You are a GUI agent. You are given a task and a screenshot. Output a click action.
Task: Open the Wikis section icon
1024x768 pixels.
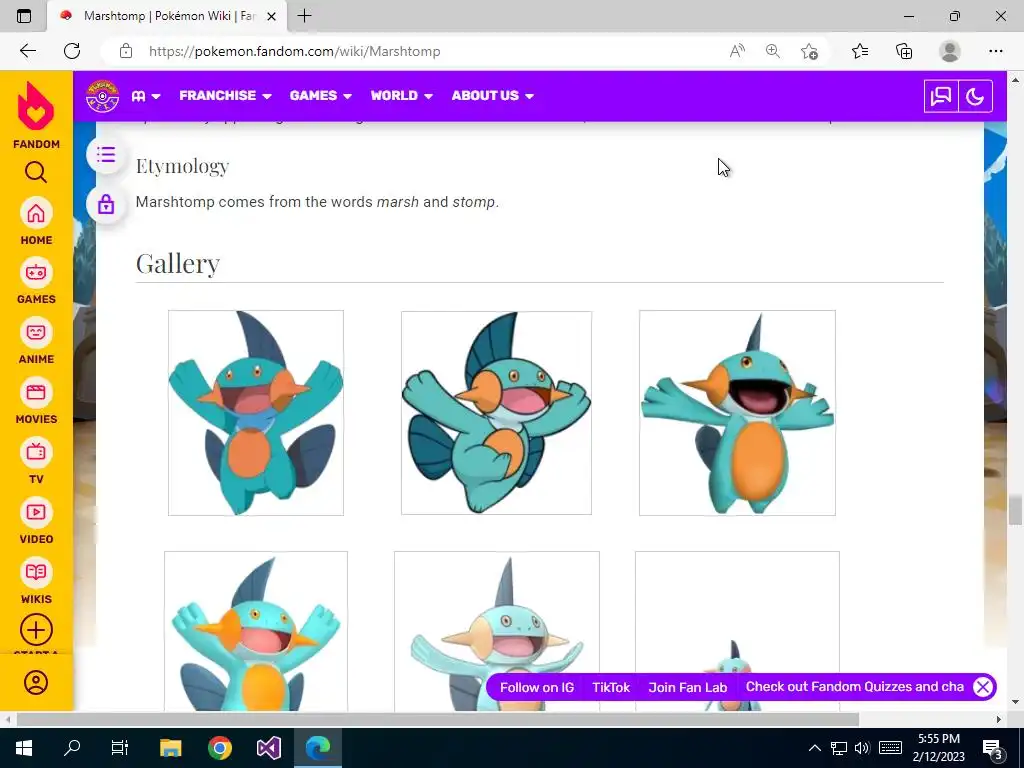pyautogui.click(x=36, y=572)
